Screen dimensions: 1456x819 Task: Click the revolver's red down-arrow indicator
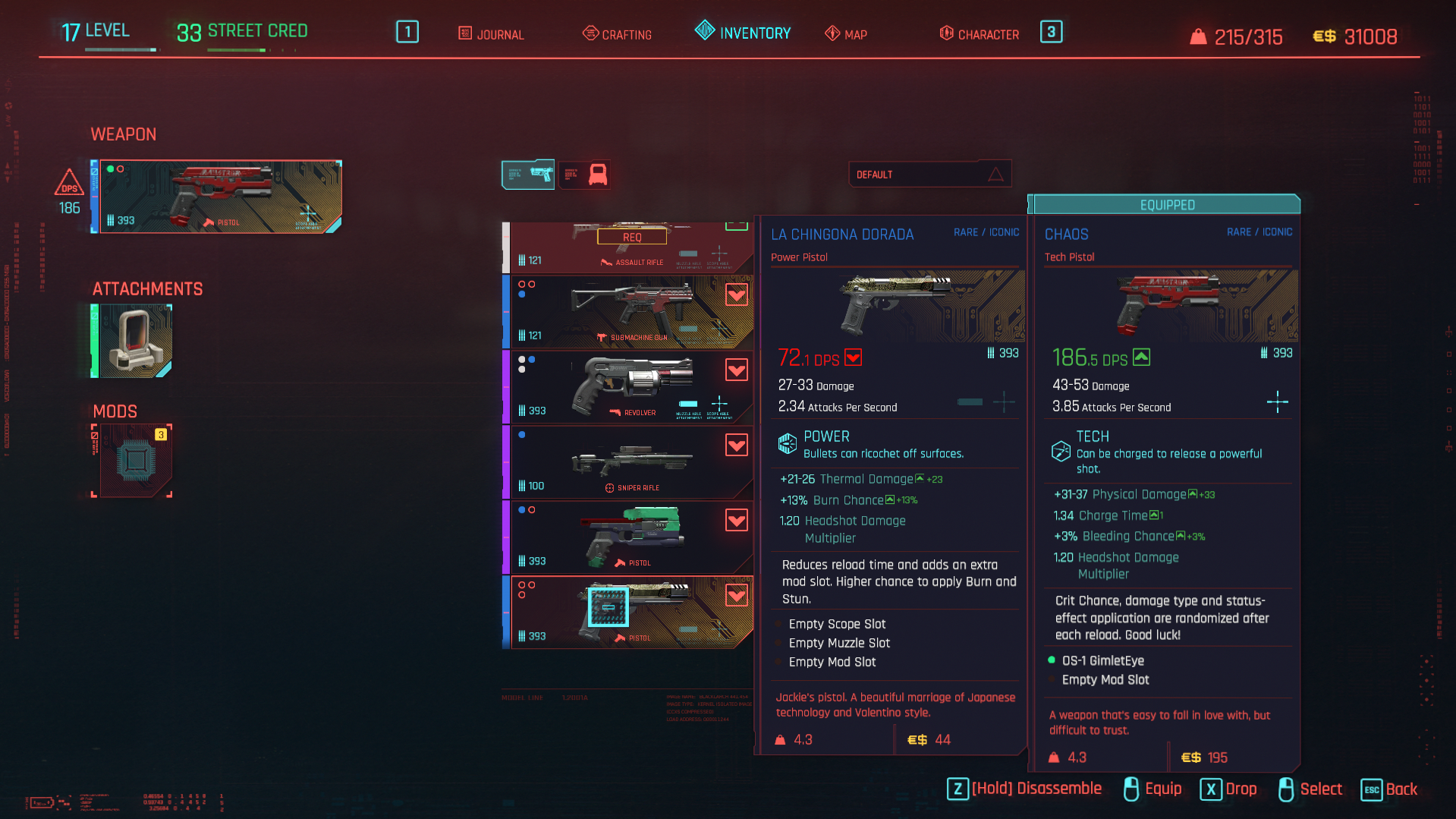click(x=736, y=370)
